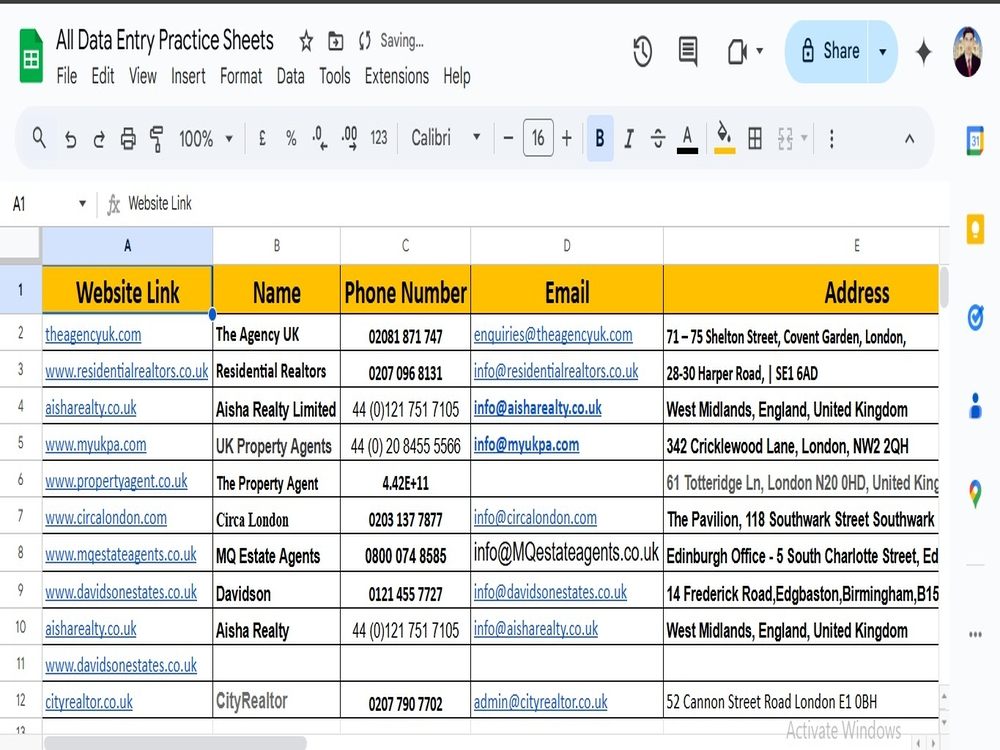The image size is (1000, 750).
Task: Open the Google account avatar
Action: [967, 52]
